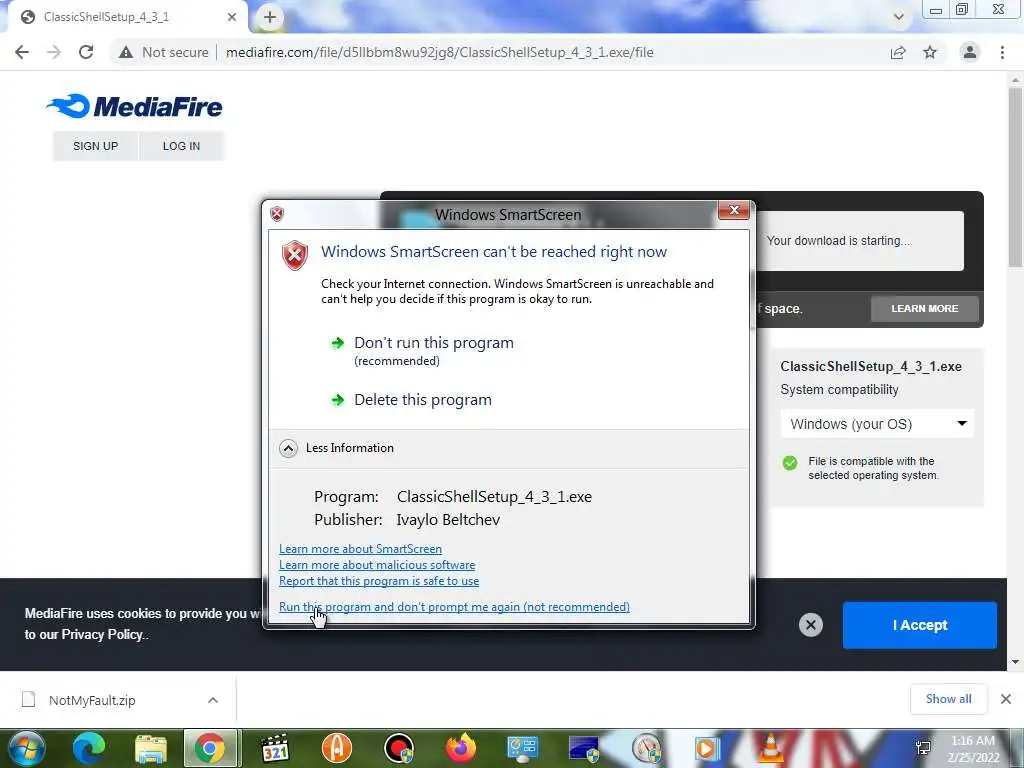1024x768 pixels.
Task: Reload the MediaFire page
Action: (86, 52)
